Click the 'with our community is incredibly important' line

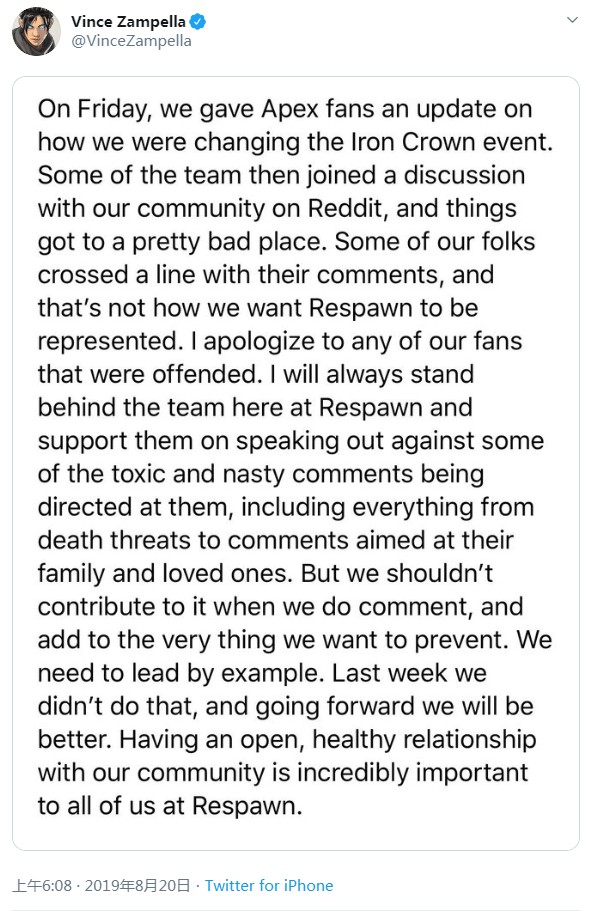coord(283,772)
